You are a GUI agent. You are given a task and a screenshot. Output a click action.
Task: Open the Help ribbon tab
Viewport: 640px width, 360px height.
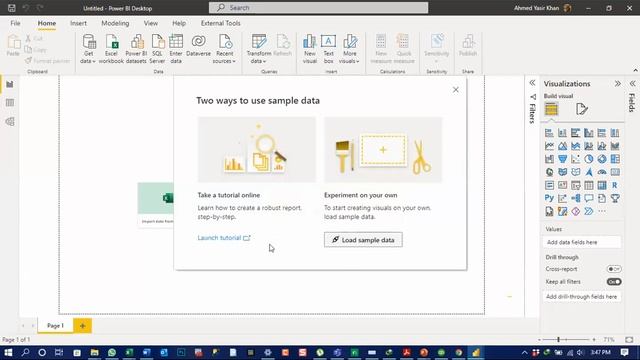(179, 23)
